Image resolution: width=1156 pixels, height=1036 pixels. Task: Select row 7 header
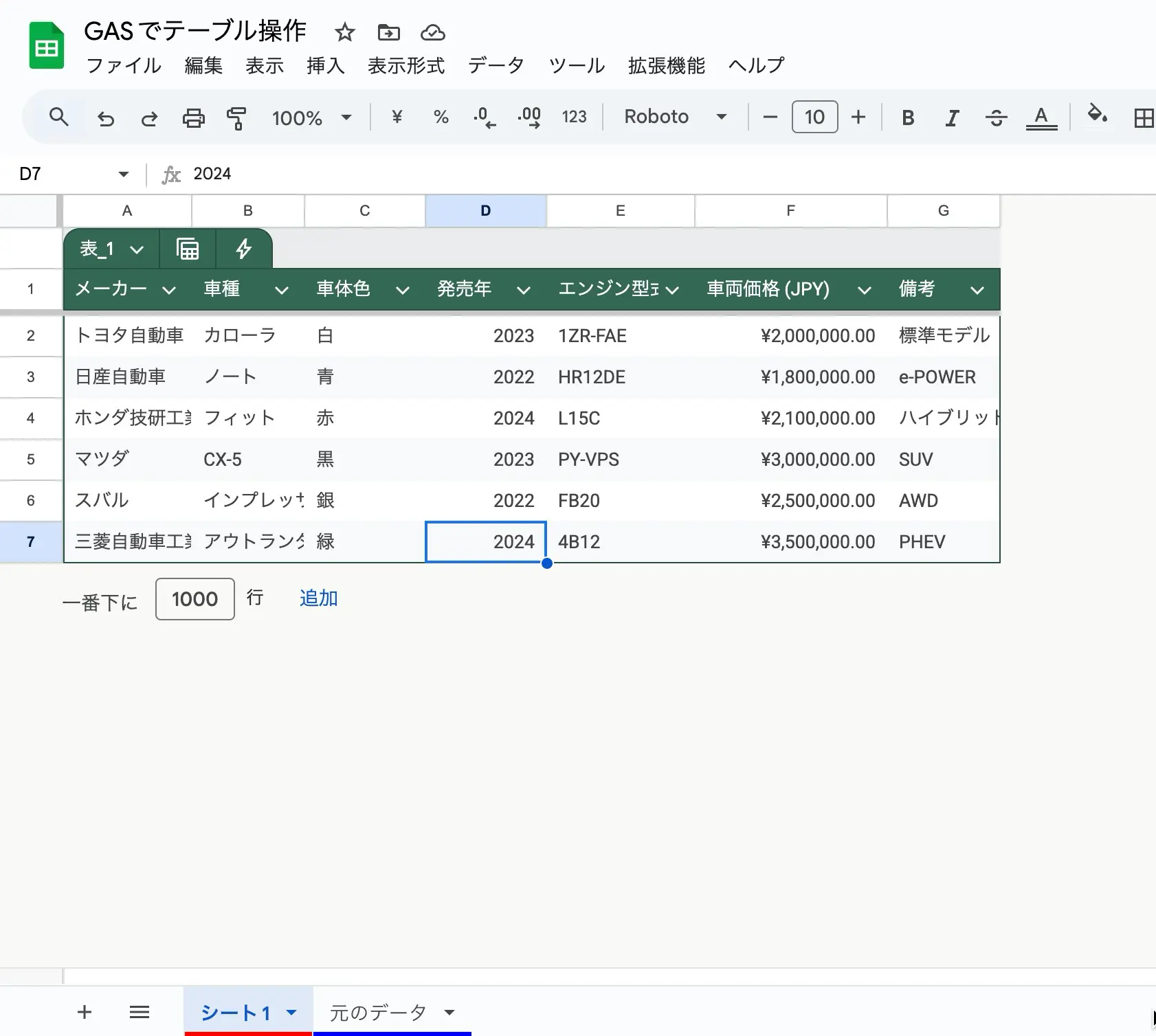(31, 542)
